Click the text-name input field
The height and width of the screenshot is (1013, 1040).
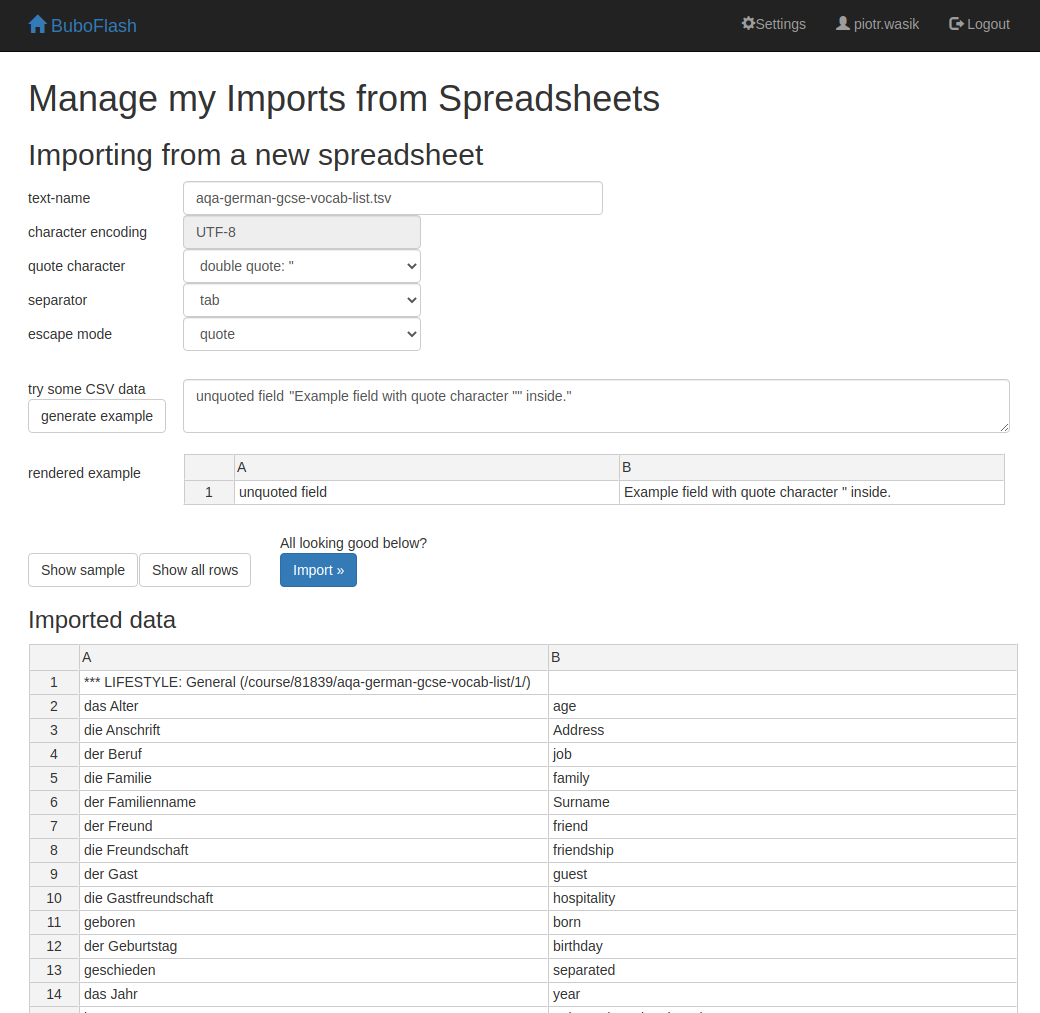click(x=393, y=198)
